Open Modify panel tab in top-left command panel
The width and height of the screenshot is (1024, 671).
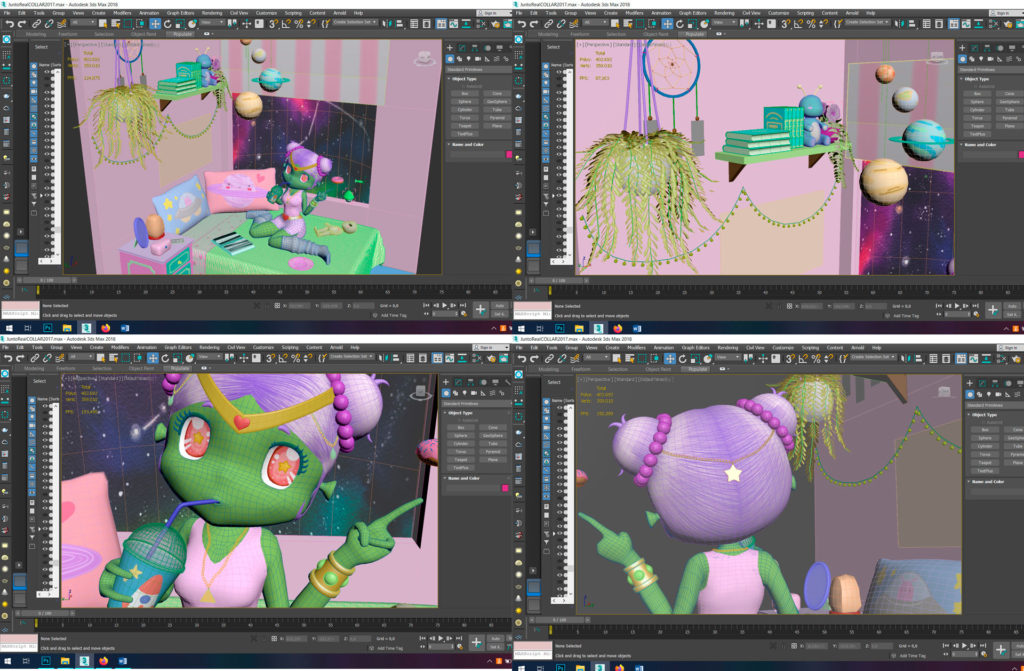pos(461,47)
